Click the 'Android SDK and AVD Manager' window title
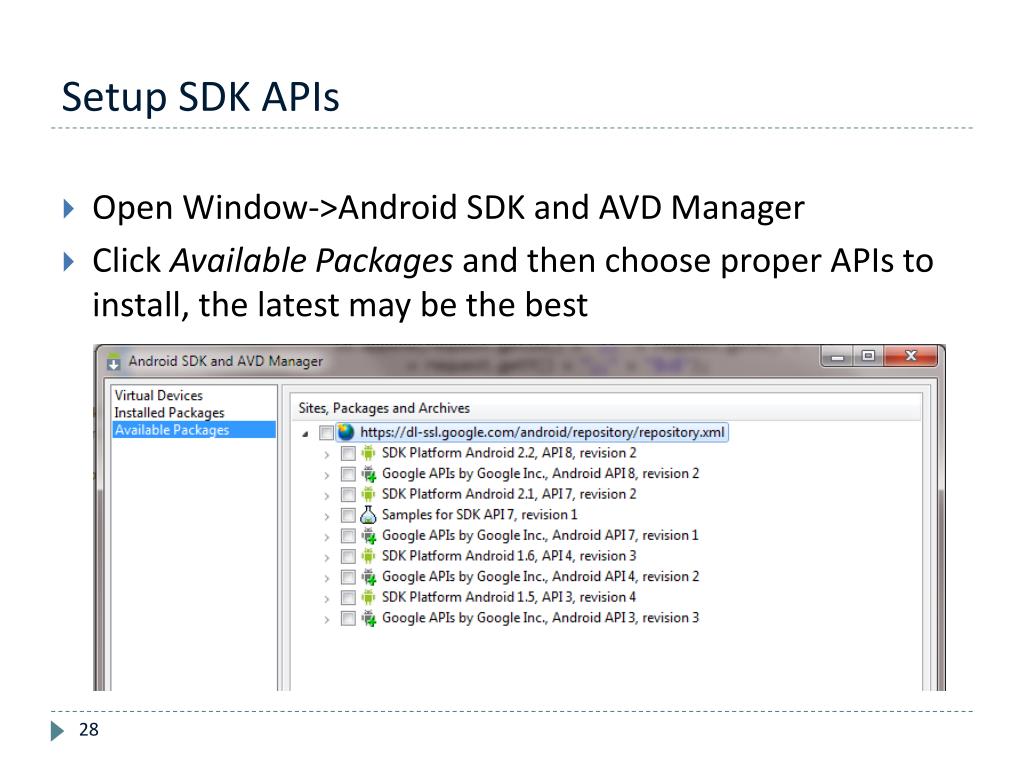Screen dimensions: 1024x768 click(225, 361)
